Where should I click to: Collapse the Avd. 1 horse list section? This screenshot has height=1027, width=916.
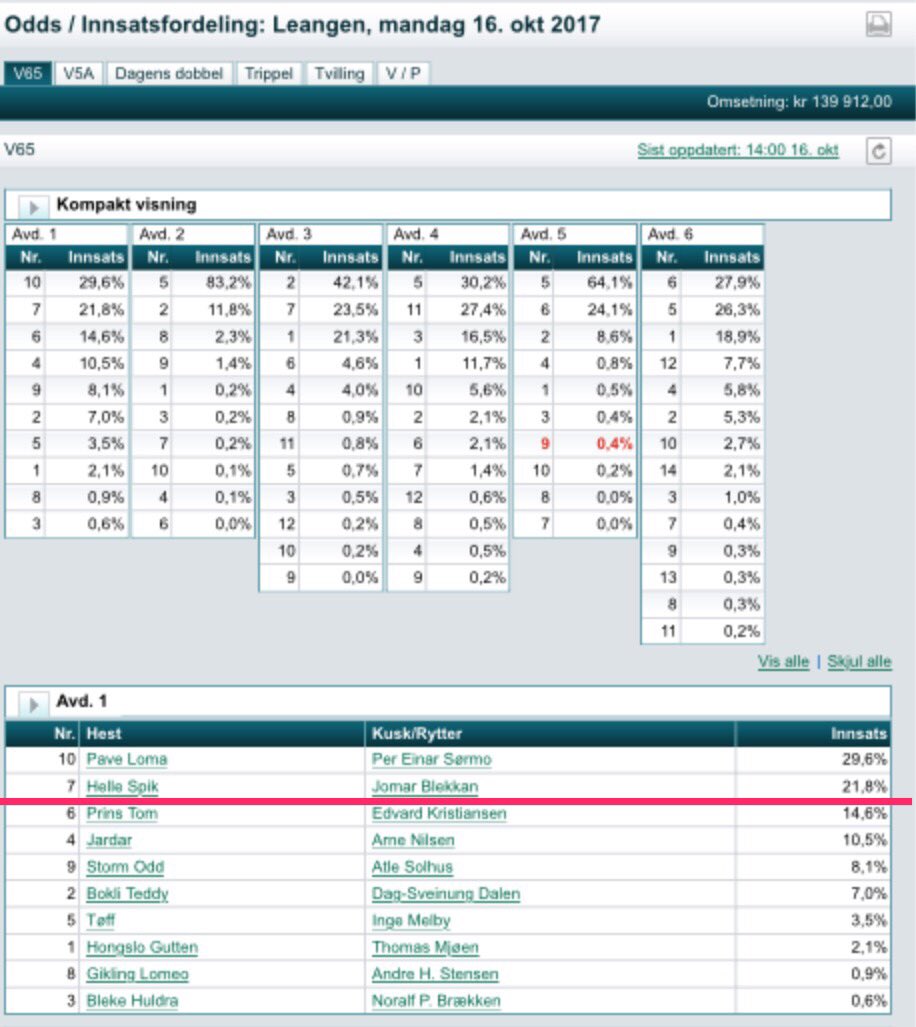pyautogui.click(x=33, y=703)
